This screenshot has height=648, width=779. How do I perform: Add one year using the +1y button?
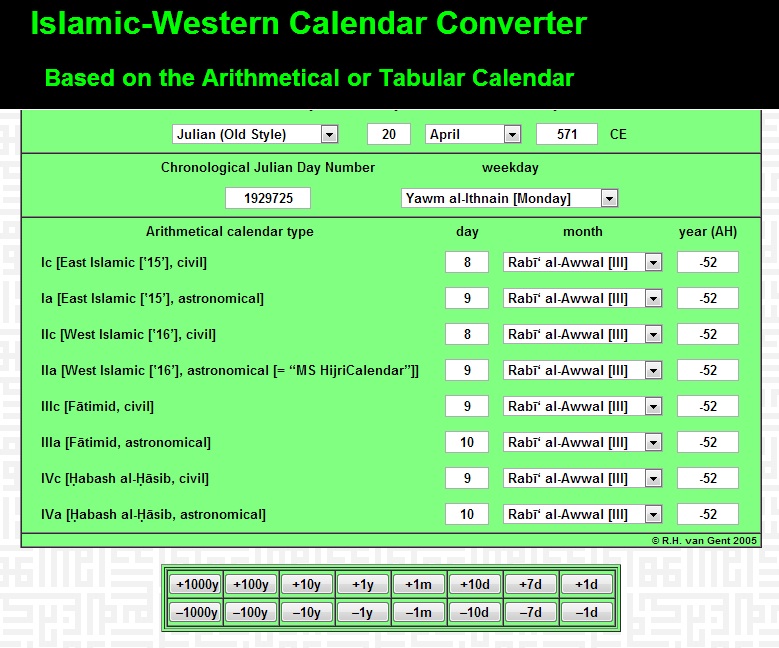[x=362, y=584]
